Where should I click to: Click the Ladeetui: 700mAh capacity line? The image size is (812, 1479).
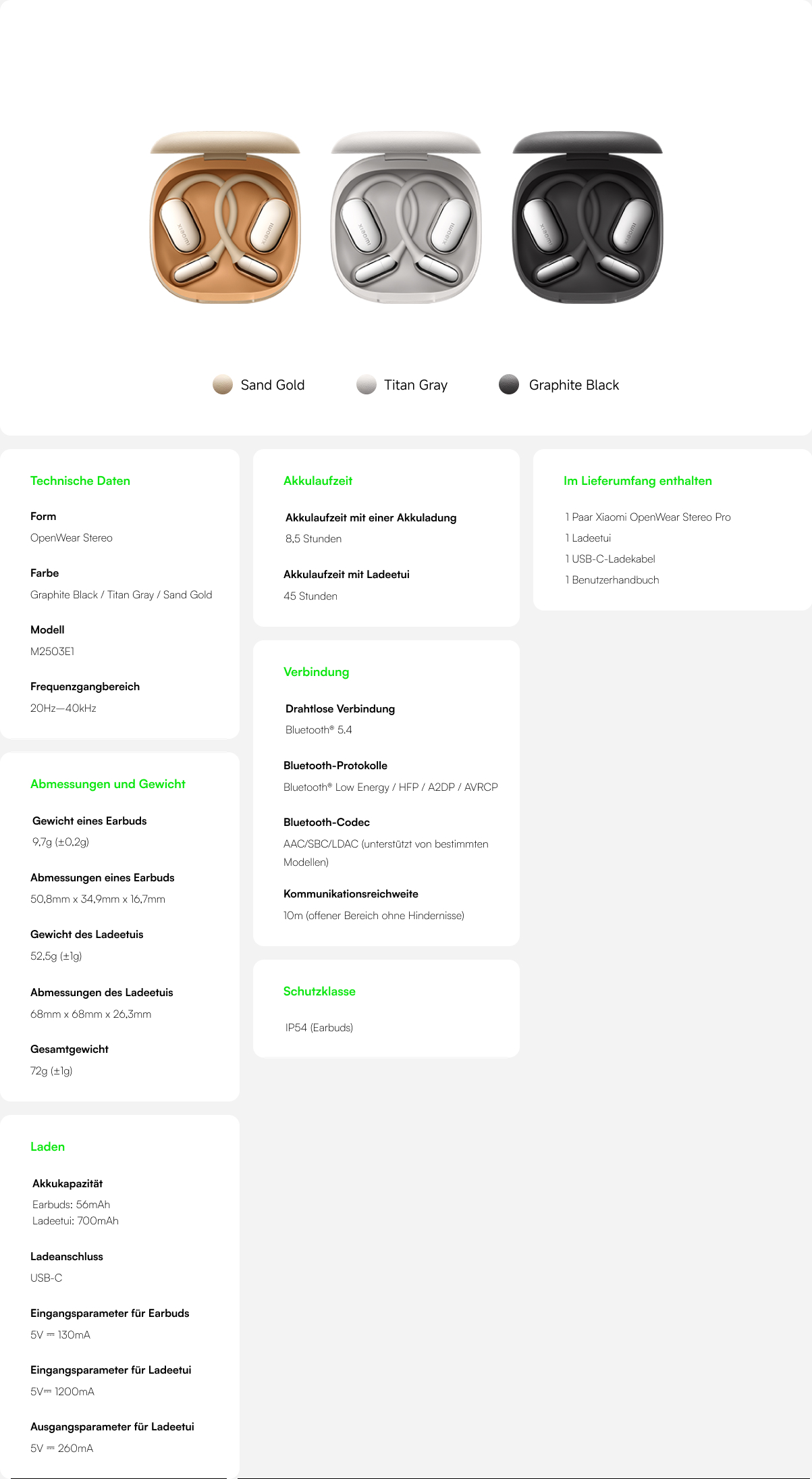click(76, 1220)
